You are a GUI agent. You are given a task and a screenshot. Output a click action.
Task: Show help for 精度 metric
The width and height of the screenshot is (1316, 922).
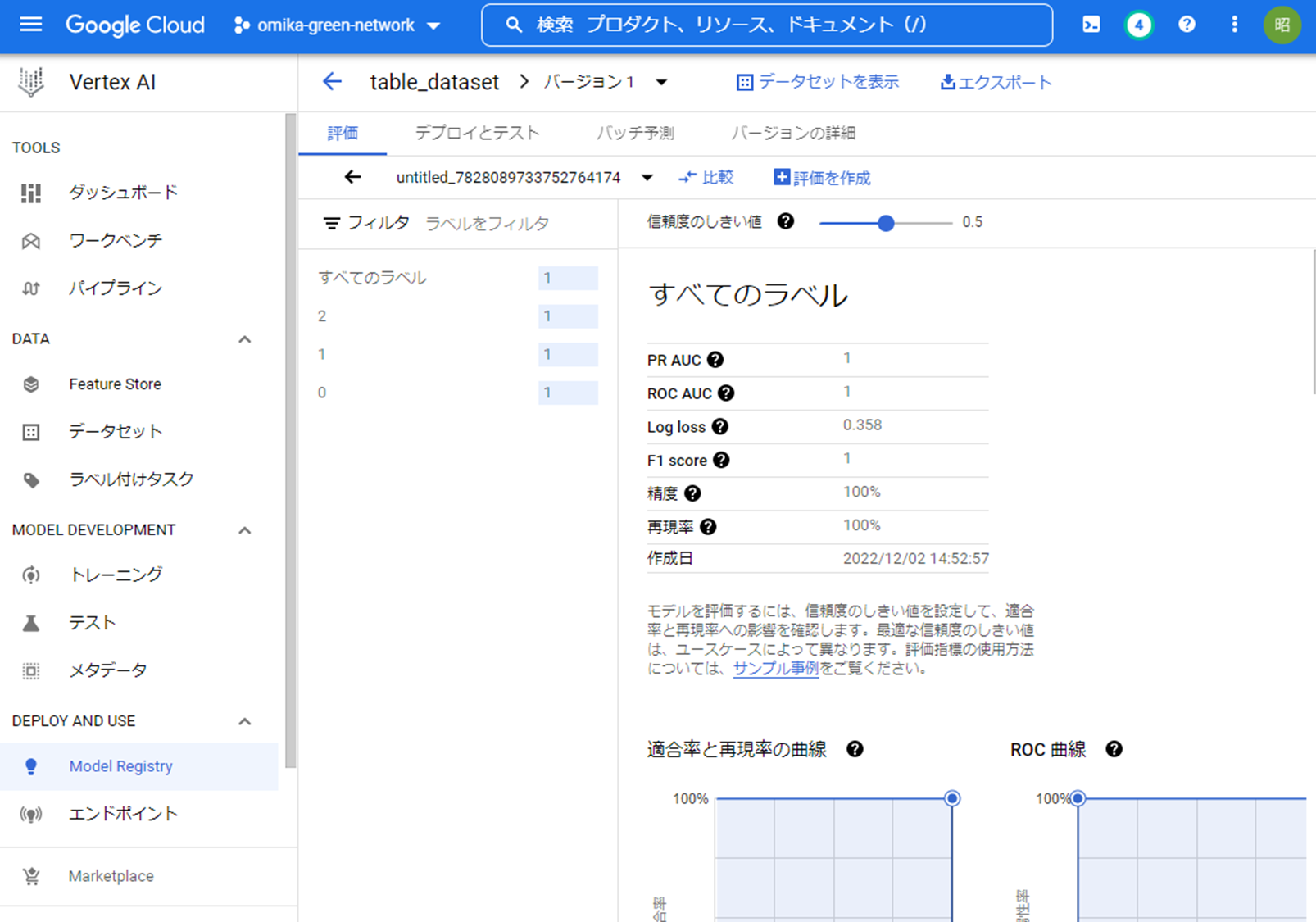(692, 493)
